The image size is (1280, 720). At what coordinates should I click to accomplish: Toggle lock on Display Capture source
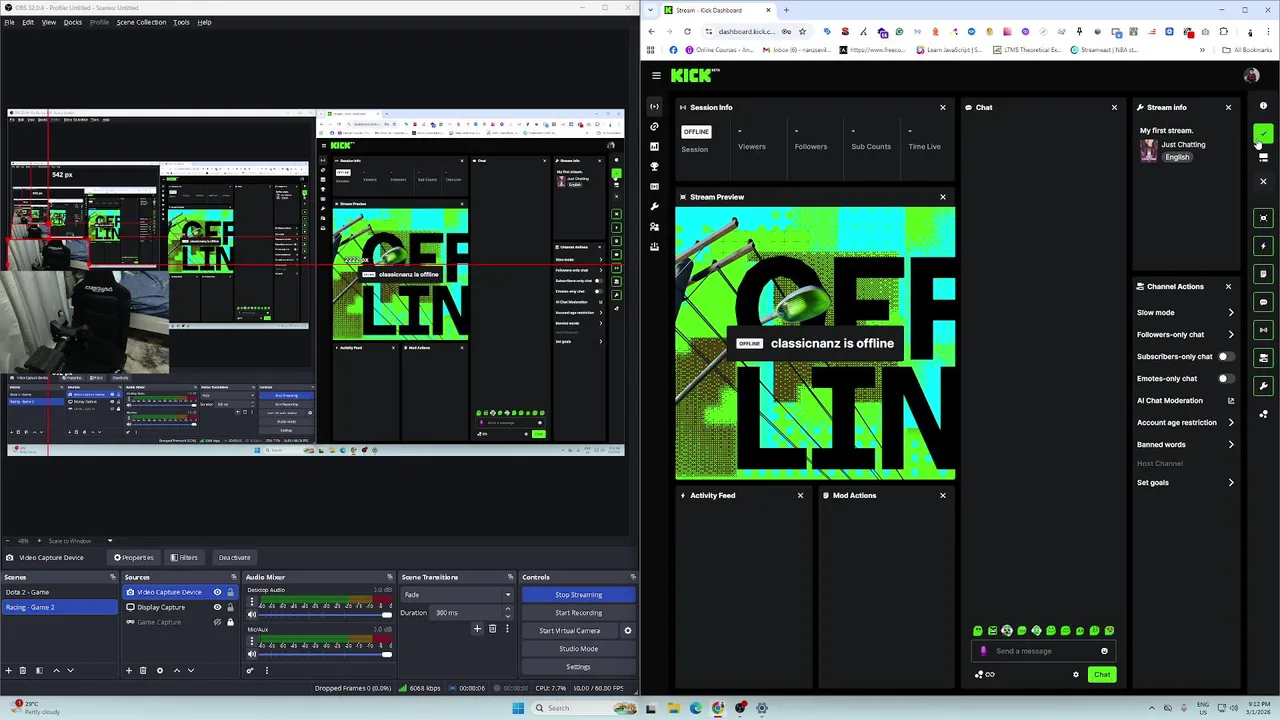230,607
